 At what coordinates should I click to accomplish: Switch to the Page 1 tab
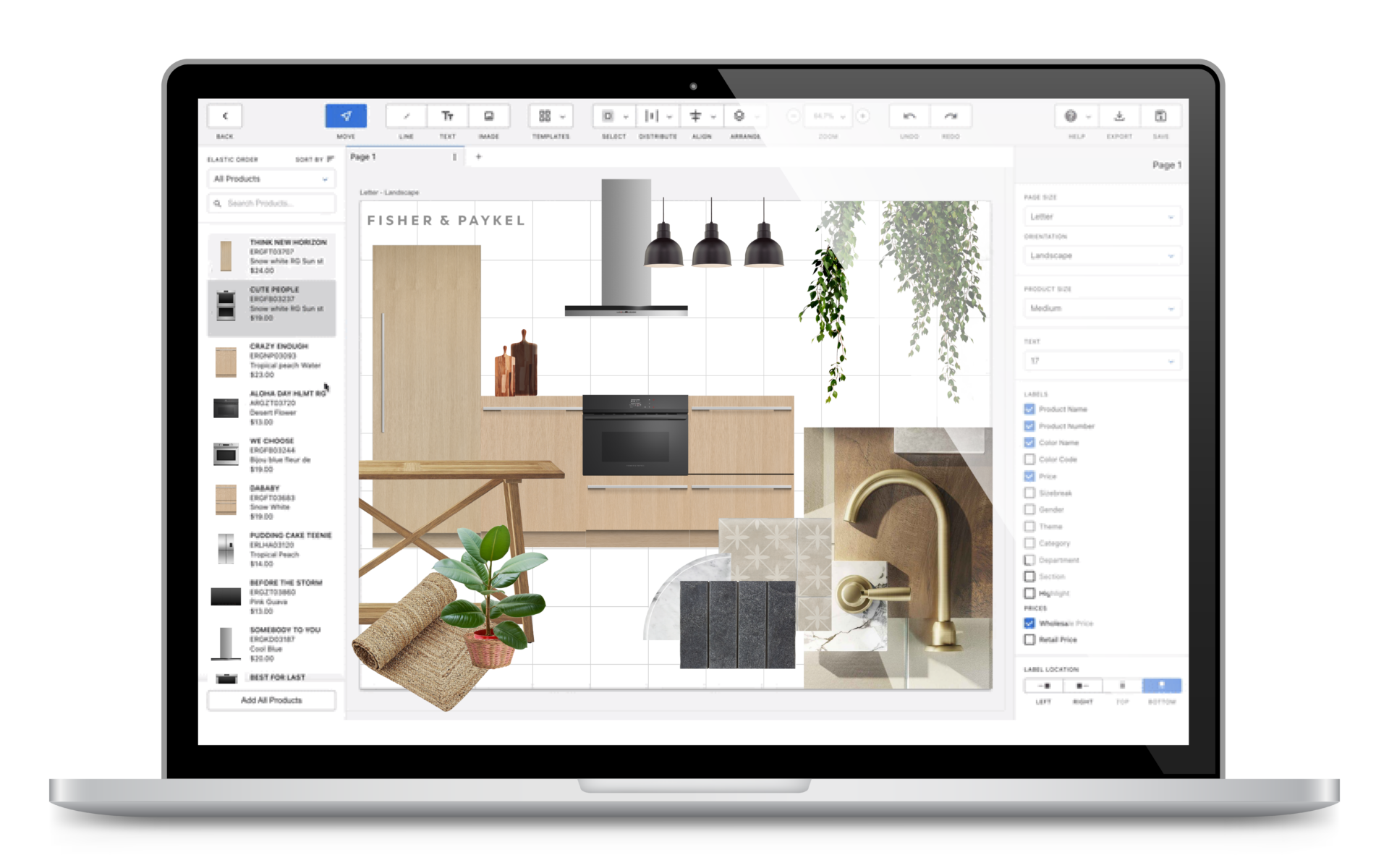pos(363,157)
